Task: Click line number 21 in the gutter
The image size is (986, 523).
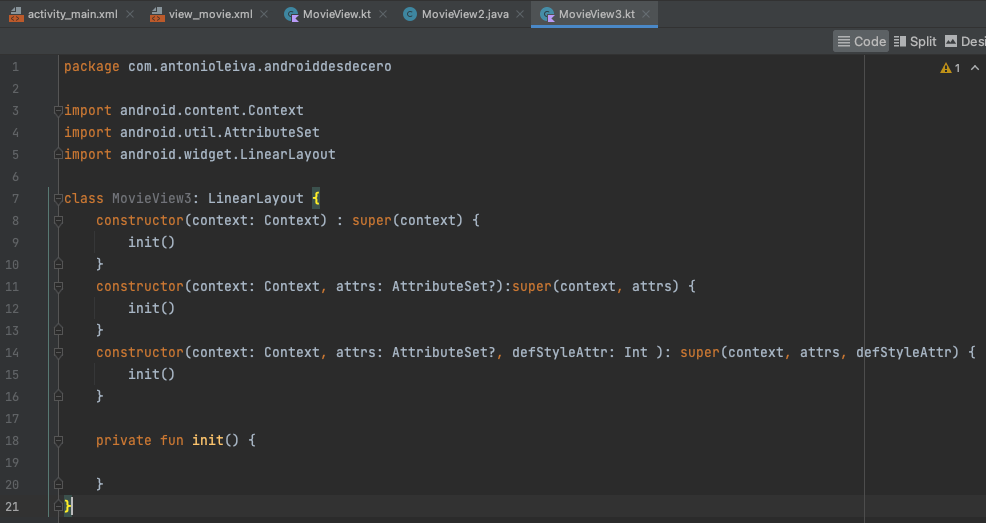Action: (12, 507)
